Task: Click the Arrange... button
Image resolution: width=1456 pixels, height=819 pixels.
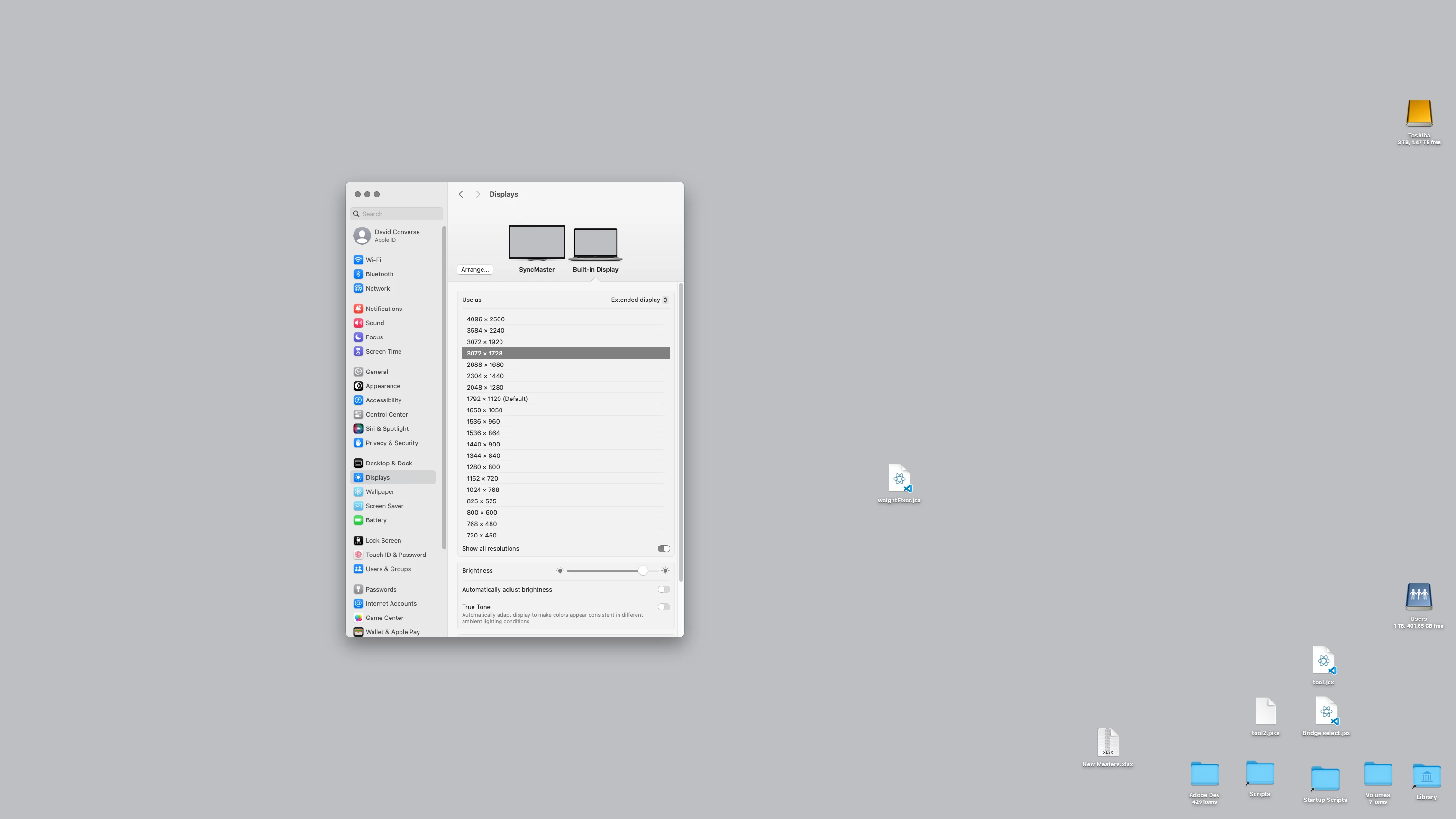Action: pyautogui.click(x=475, y=269)
